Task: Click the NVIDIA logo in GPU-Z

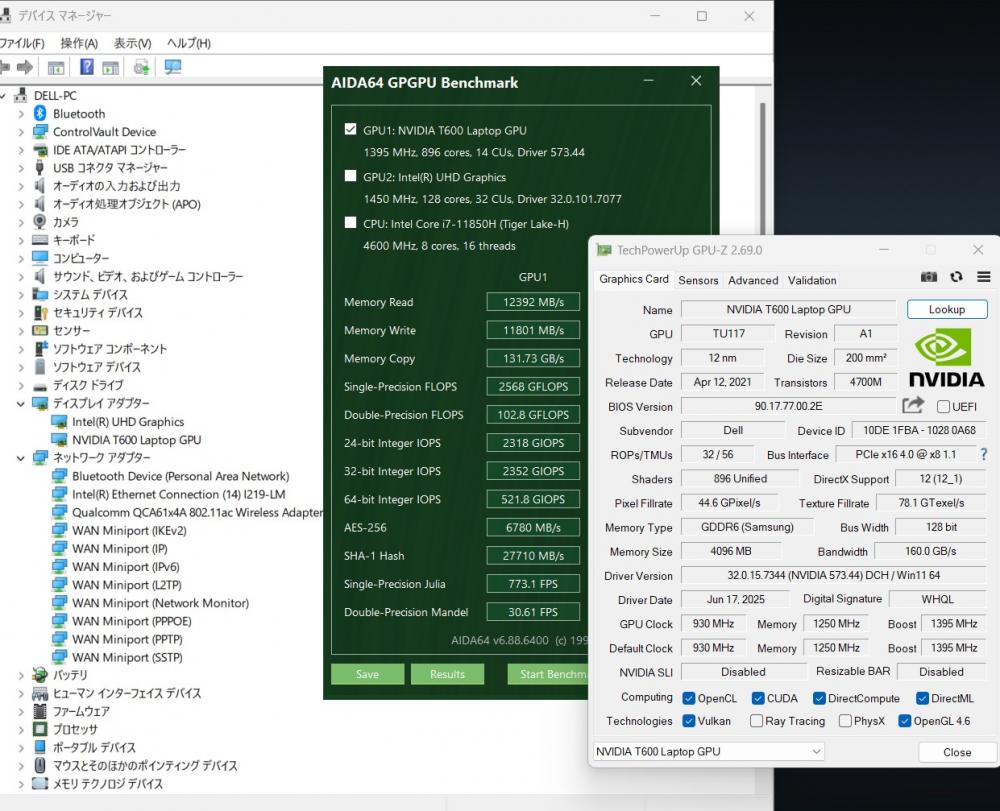Action: tap(946, 358)
